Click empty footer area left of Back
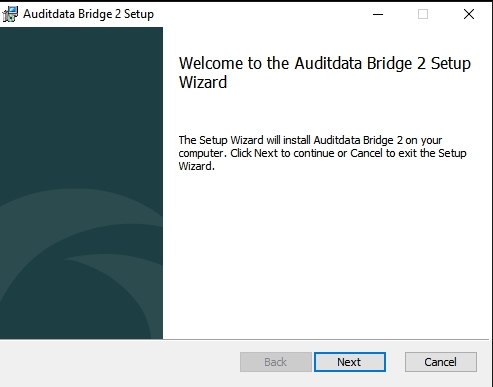Viewport: 493px width, 387px height. [120, 362]
